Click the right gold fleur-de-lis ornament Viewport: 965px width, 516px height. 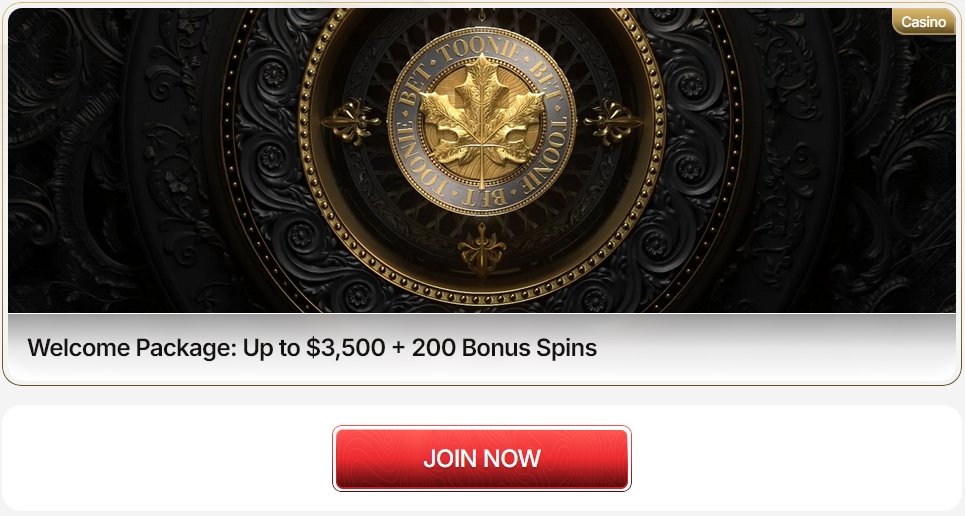(x=612, y=121)
